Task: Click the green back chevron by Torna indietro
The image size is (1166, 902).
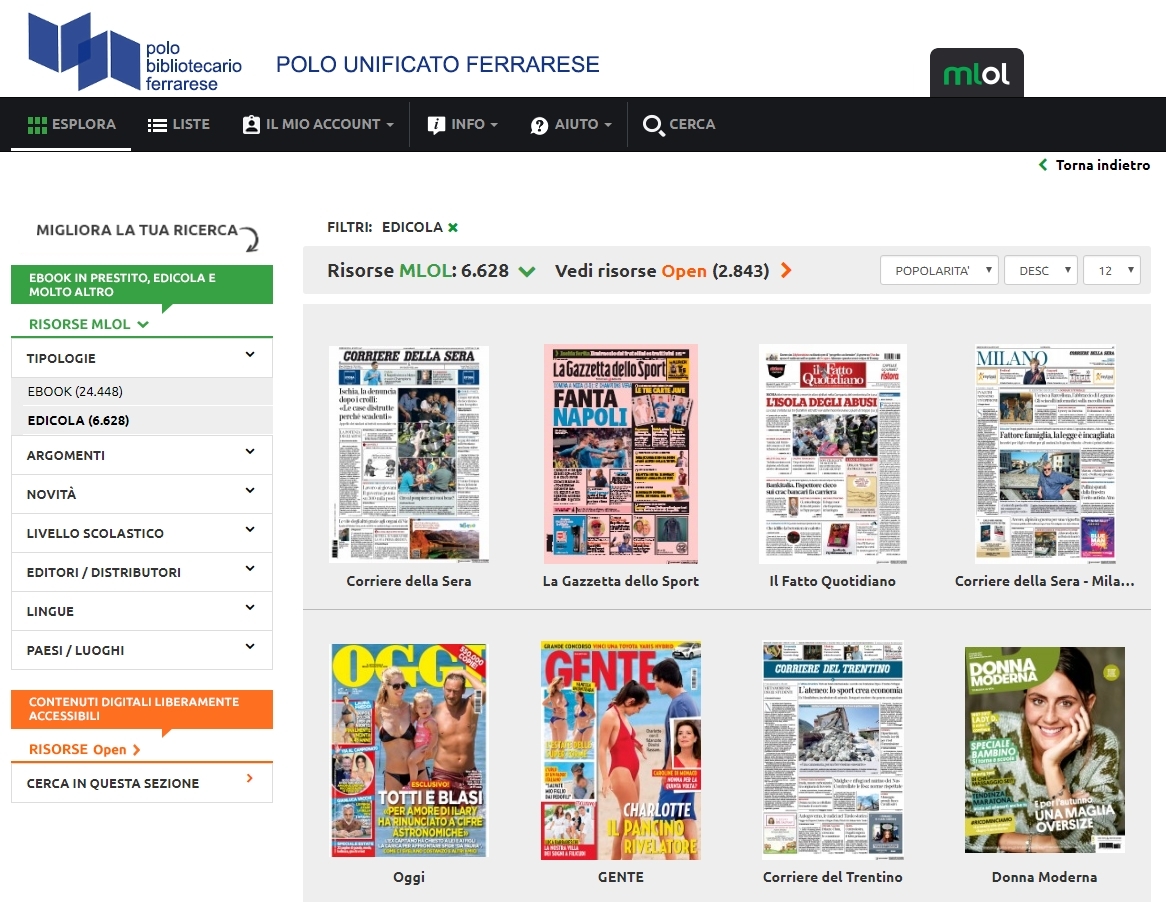Action: click(x=1043, y=165)
